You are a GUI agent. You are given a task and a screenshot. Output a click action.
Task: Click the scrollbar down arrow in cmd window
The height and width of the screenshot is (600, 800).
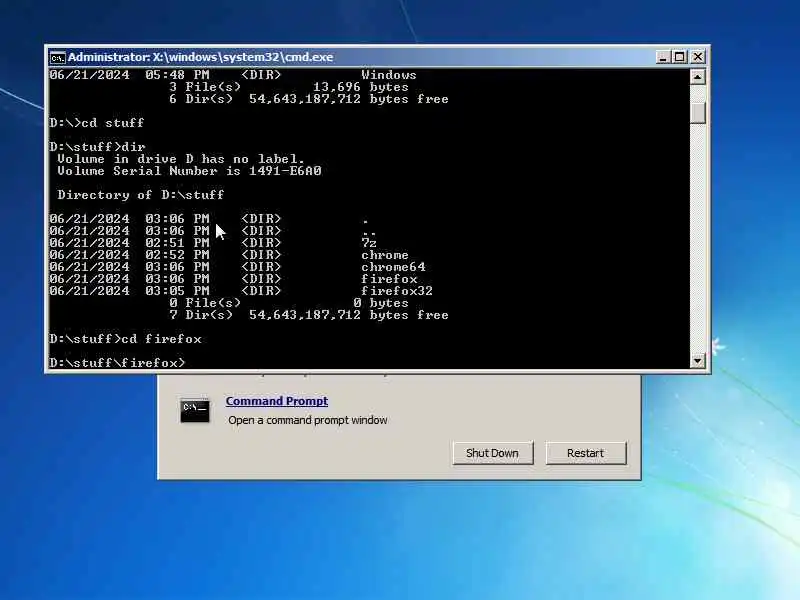(697, 361)
